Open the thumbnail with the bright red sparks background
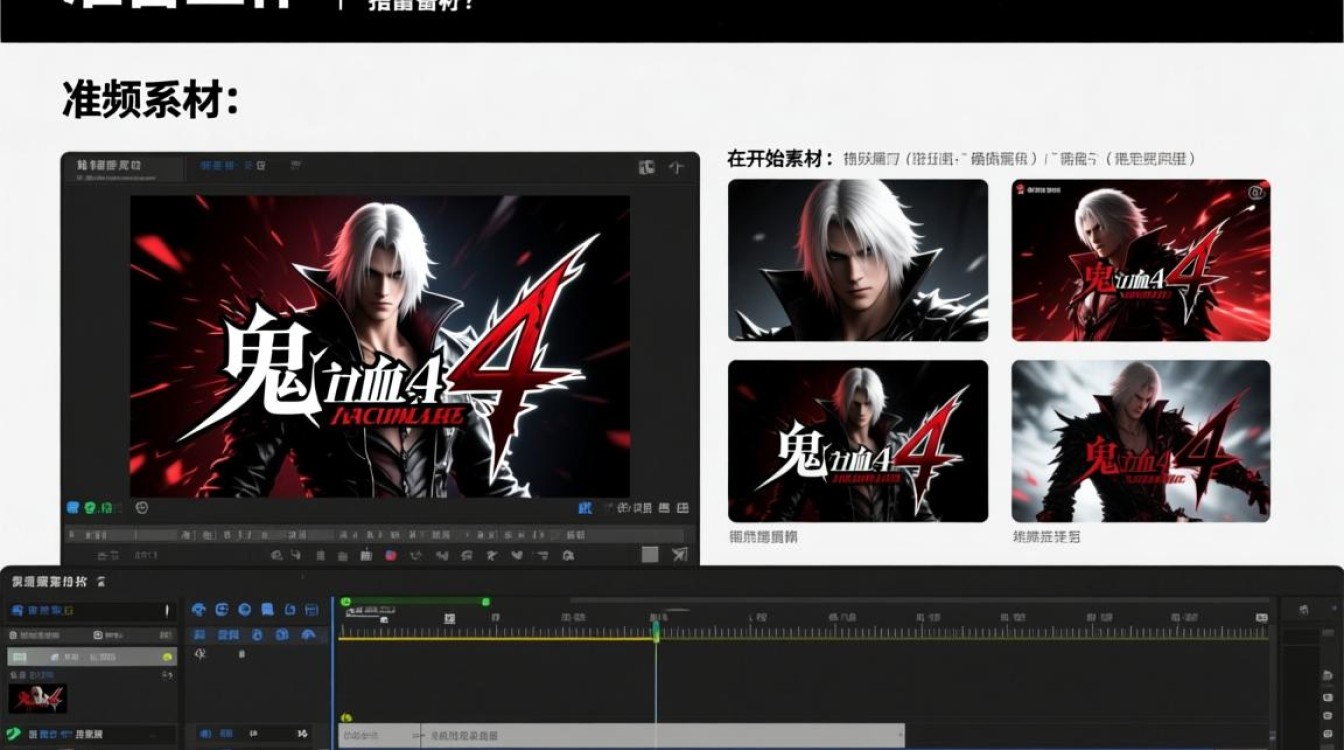1344x750 pixels. pos(1141,260)
